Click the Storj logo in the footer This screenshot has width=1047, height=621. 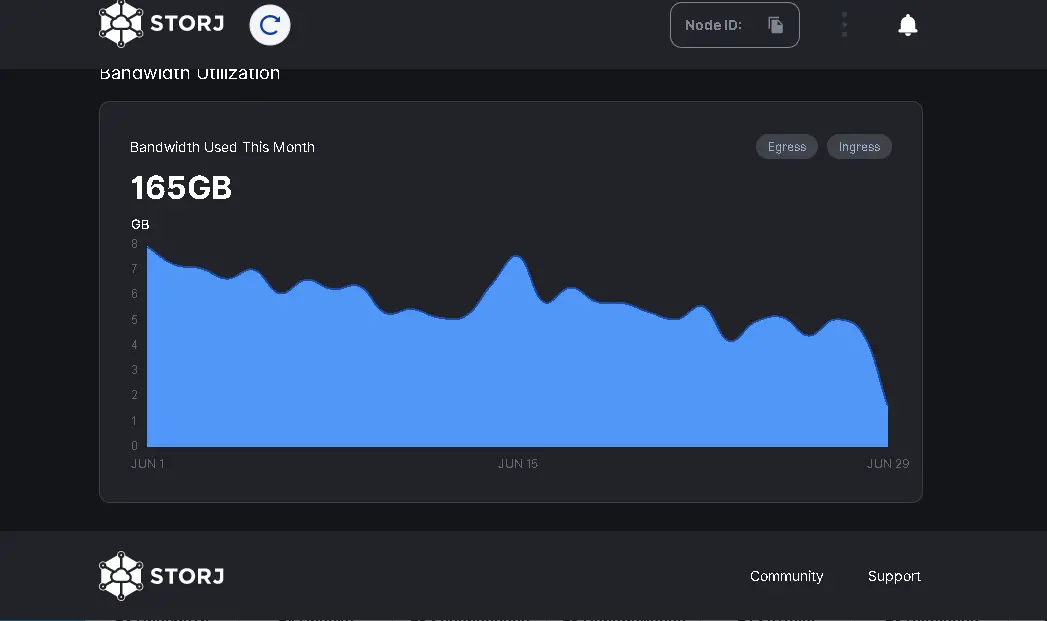(x=160, y=575)
